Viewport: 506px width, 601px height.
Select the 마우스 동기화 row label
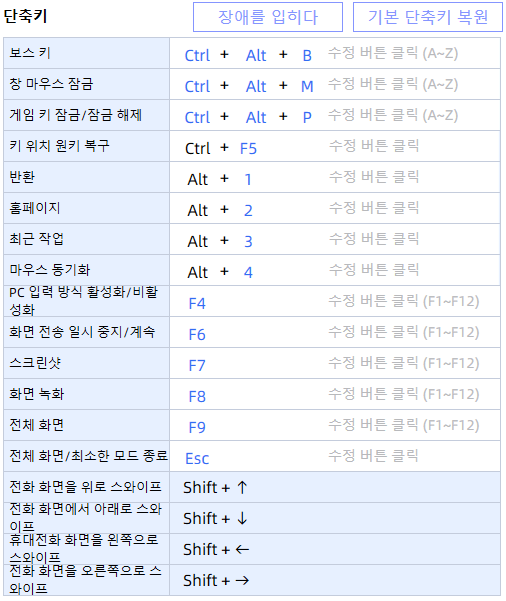tap(49, 270)
